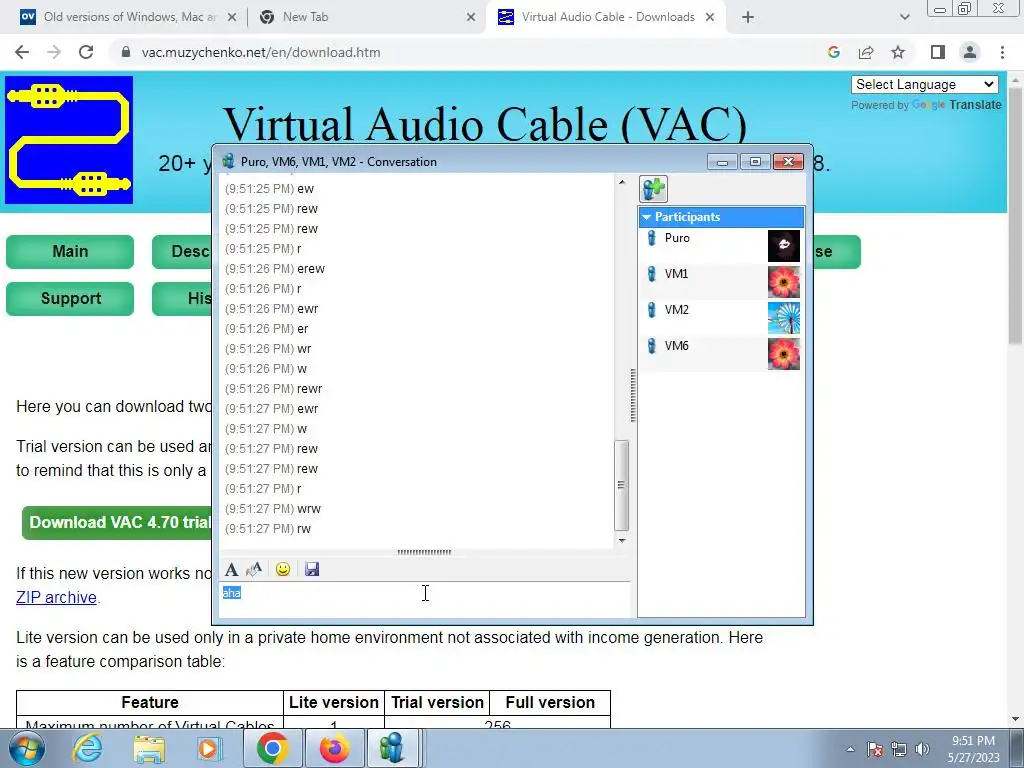Open the smiley emoticon picker
Image resolution: width=1024 pixels, height=768 pixels.
(x=283, y=569)
